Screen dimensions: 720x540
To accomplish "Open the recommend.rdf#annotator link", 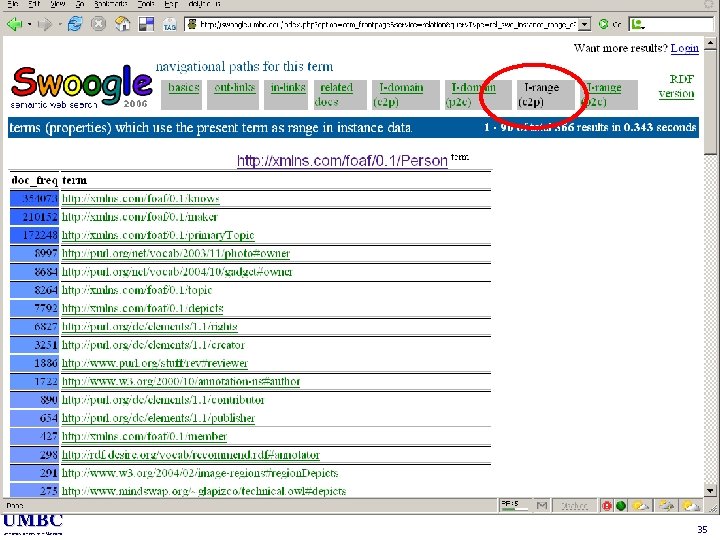I will point(191,455).
